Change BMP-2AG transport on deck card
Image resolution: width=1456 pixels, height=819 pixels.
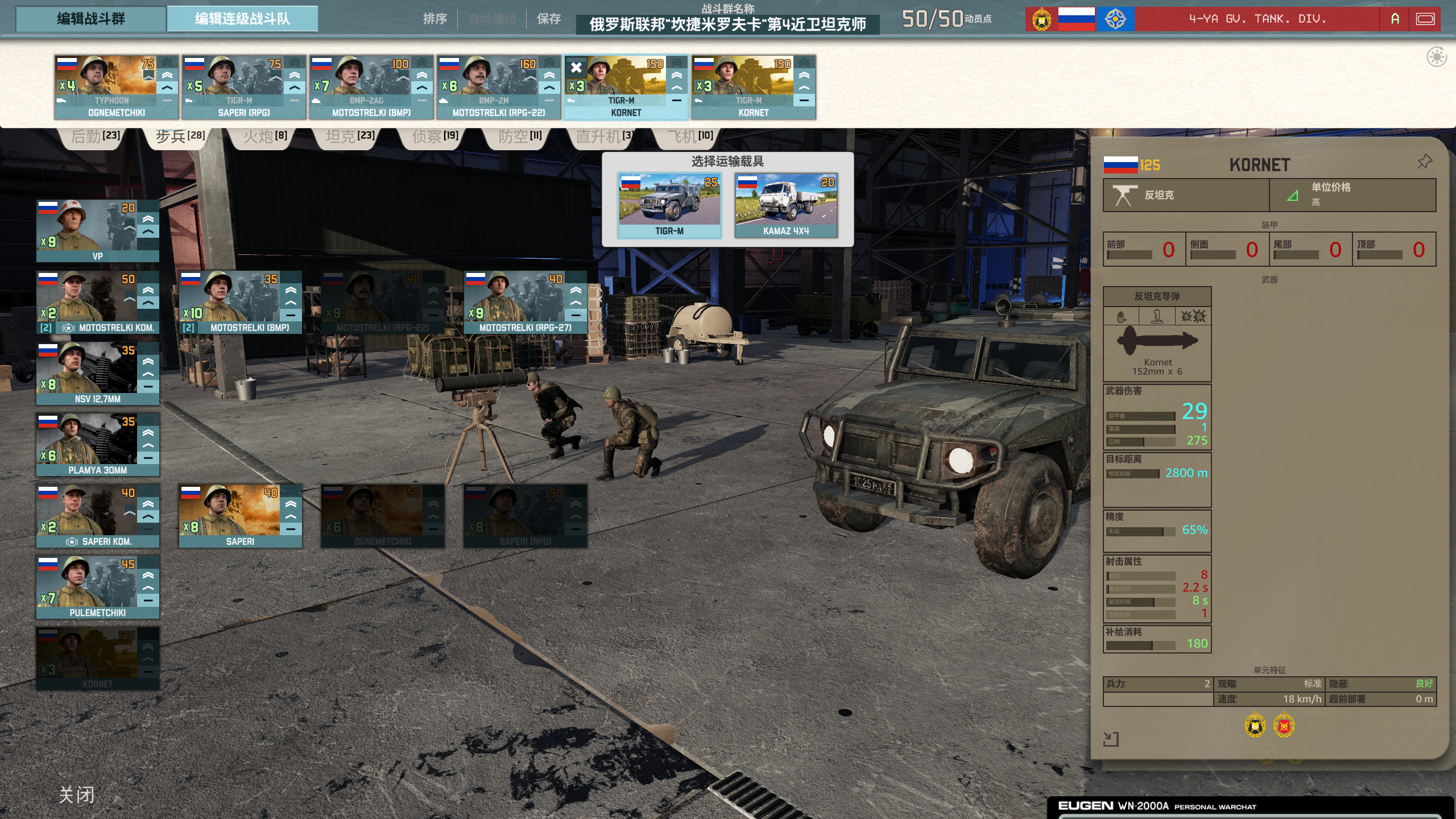[x=366, y=101]
